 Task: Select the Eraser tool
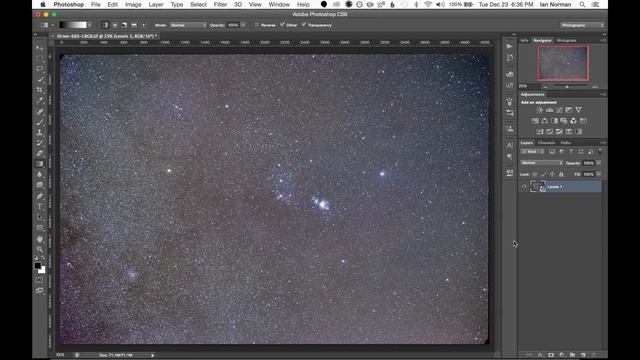click(x=40, y=153)
